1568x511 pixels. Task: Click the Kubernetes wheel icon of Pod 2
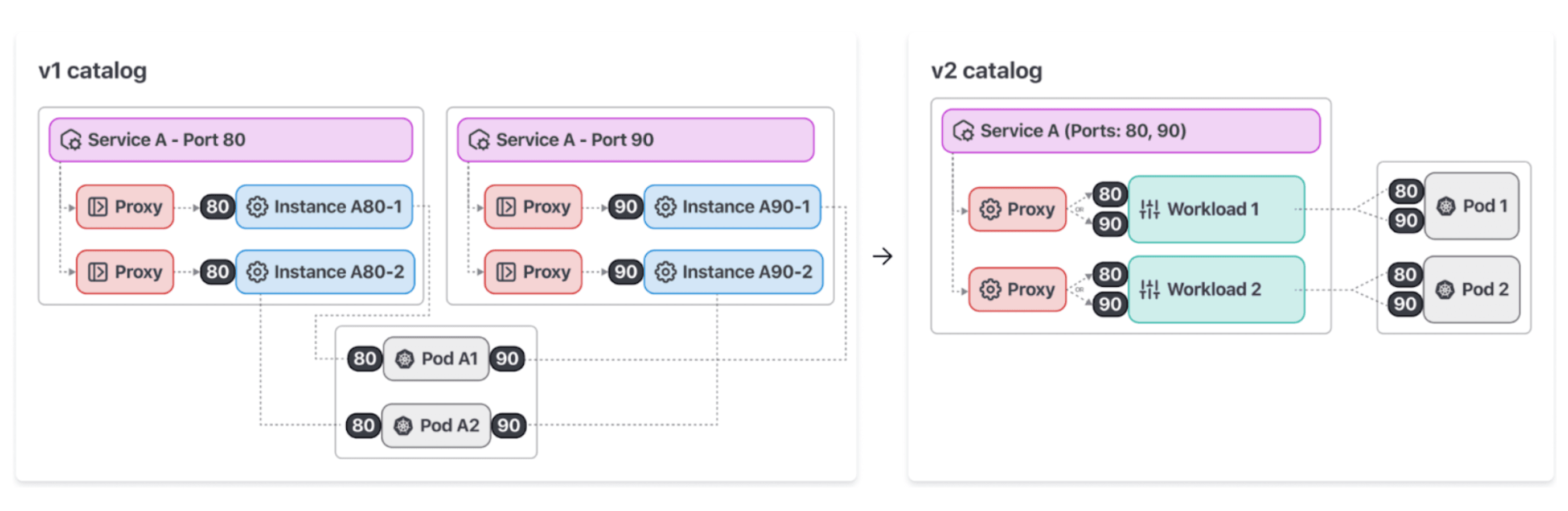click(1445, 290)
